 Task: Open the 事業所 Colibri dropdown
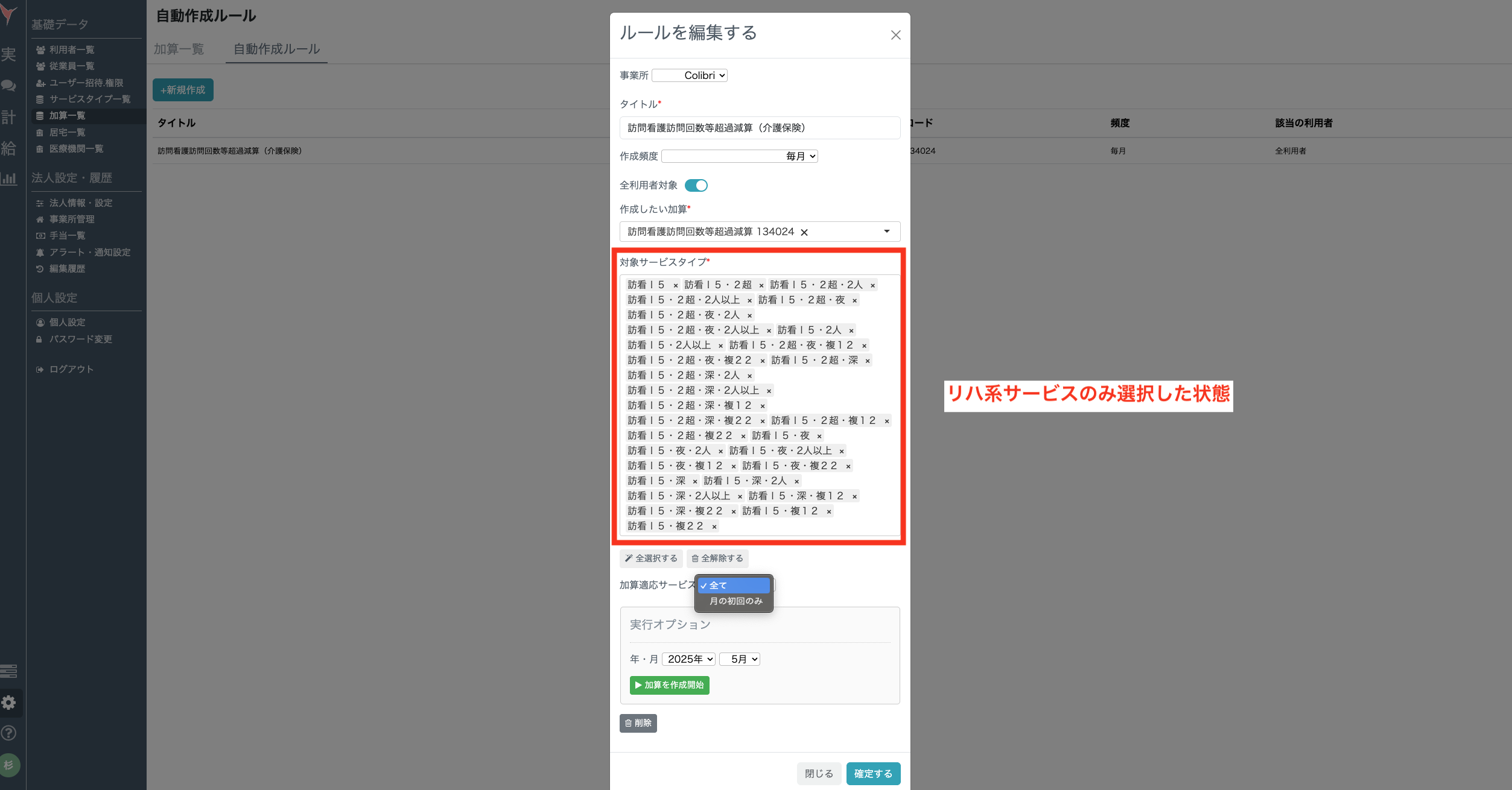pyautogui.click(x=690, y=75)
